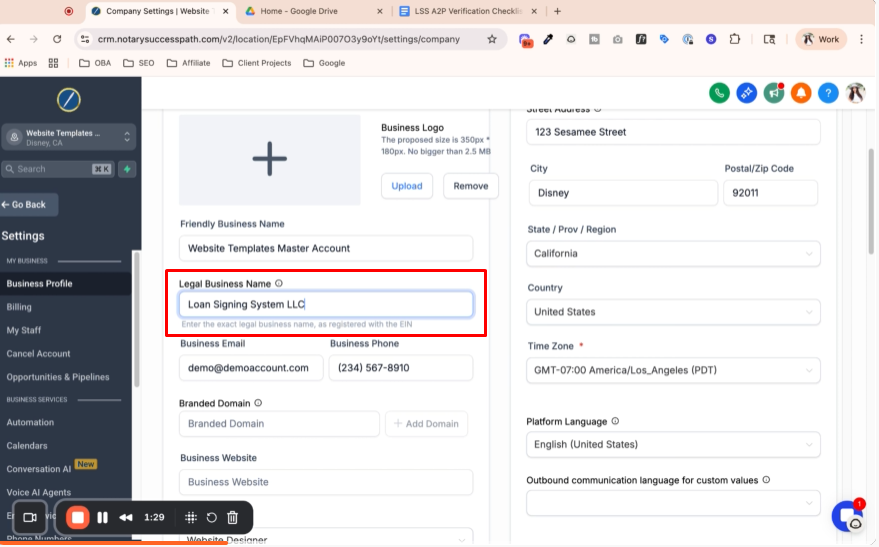The width and height of the screenshot is (879, 547).
Task: Click the green lightning quick actions button
Action: click(127, 169)
